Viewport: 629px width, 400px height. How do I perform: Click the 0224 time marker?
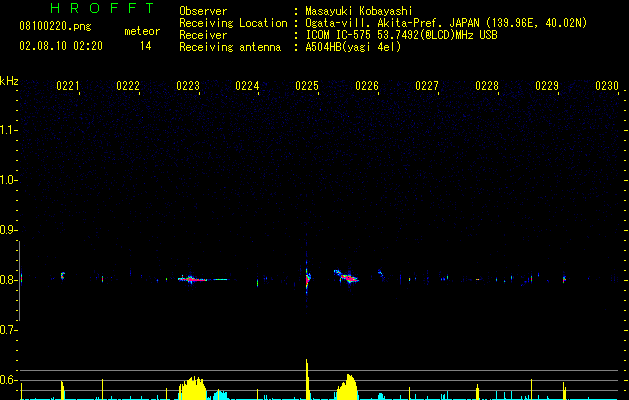click(x=247, y=86)
